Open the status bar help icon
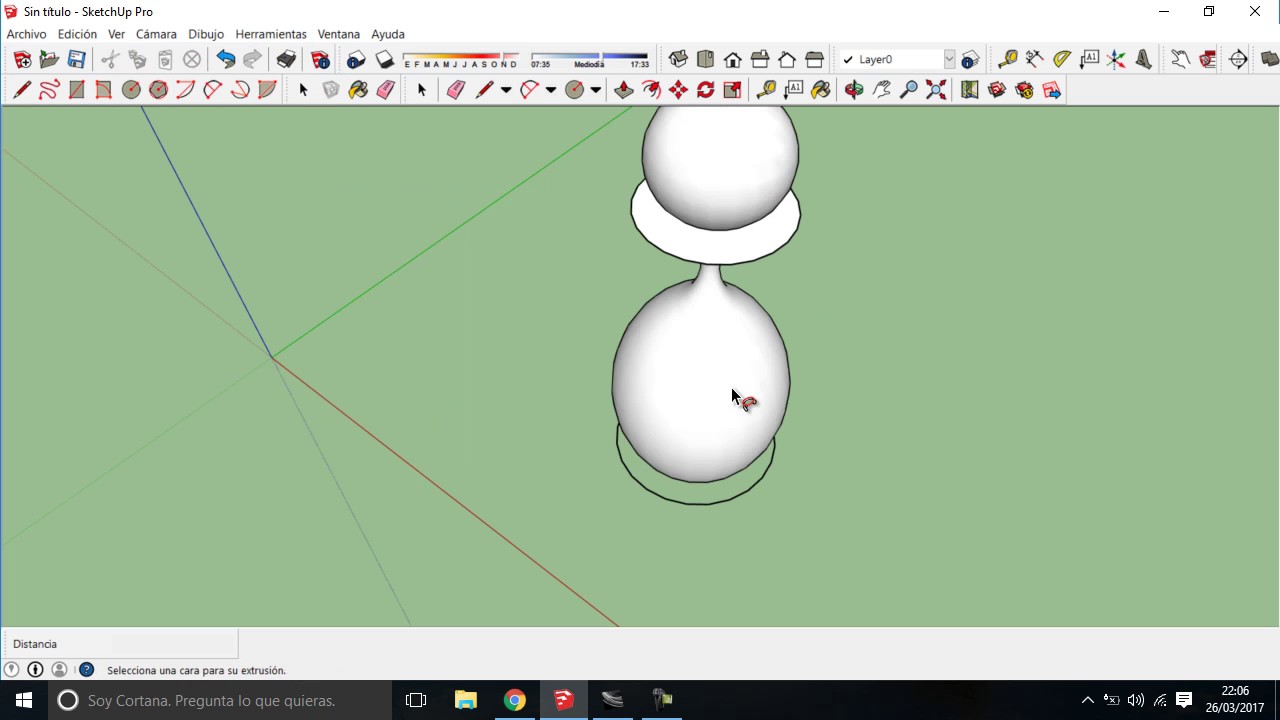This screenshot has width=1280, height=720. click(86, 670)
